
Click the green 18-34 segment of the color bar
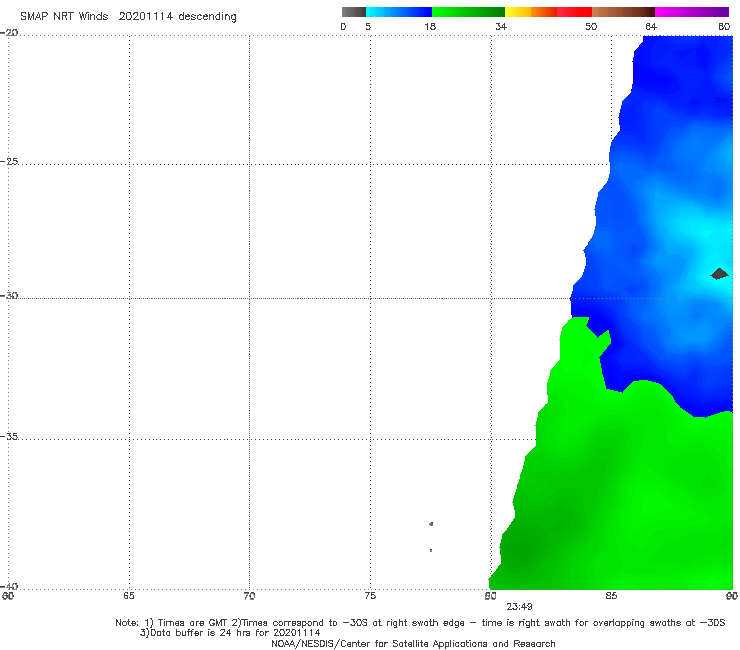pos(468,12)
